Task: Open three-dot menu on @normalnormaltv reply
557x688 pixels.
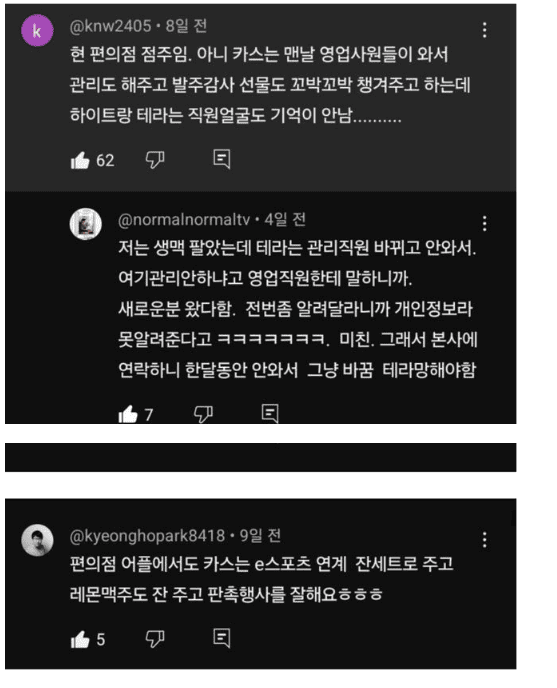Action: (x=484, y=223)
